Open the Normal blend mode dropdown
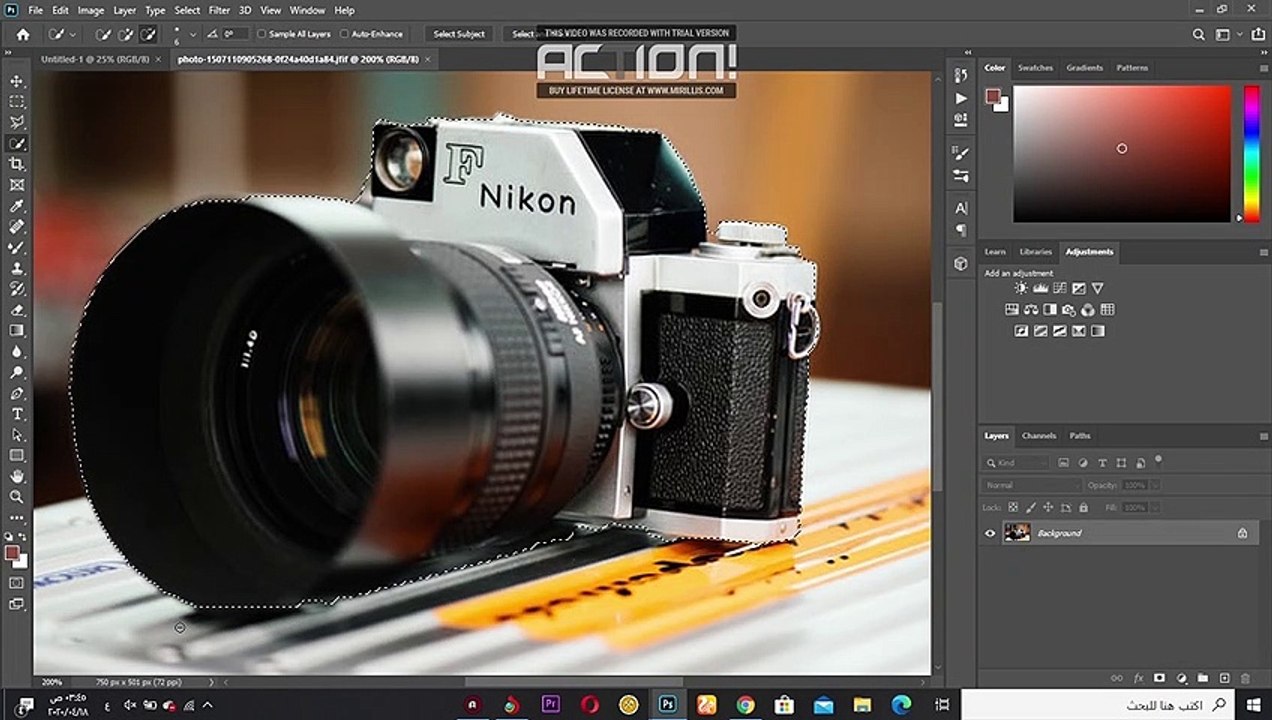This screenshot has width=1272, height=720. 1032,485
